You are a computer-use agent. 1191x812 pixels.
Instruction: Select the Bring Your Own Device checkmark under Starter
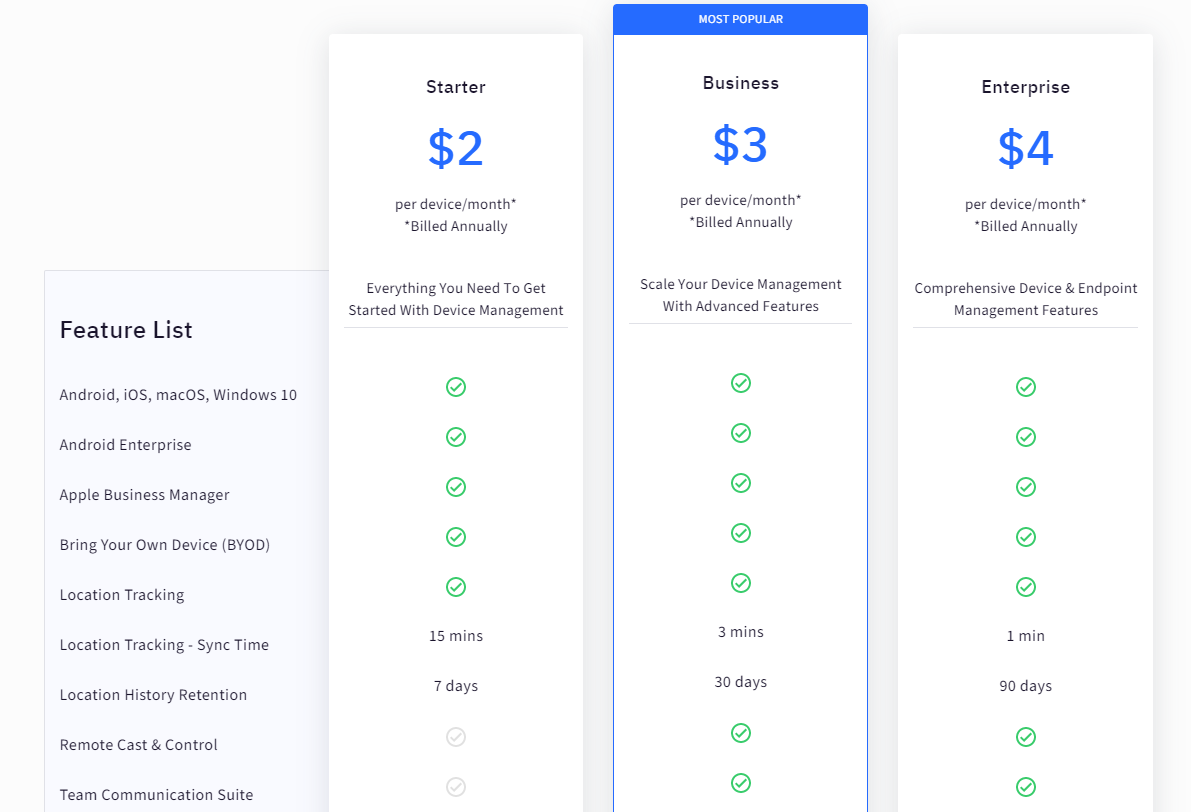[x=456, y=537]
